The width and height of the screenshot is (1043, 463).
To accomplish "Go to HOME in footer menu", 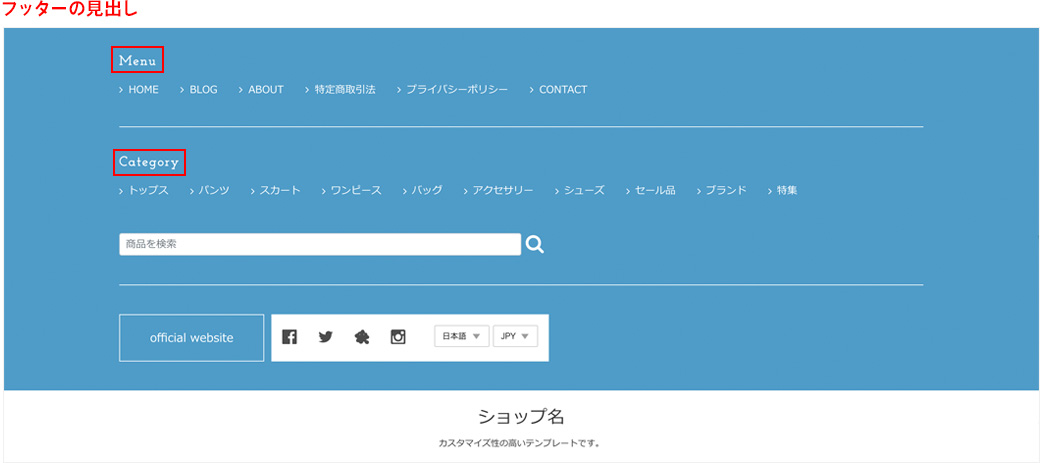I will (x=143, y=90).
